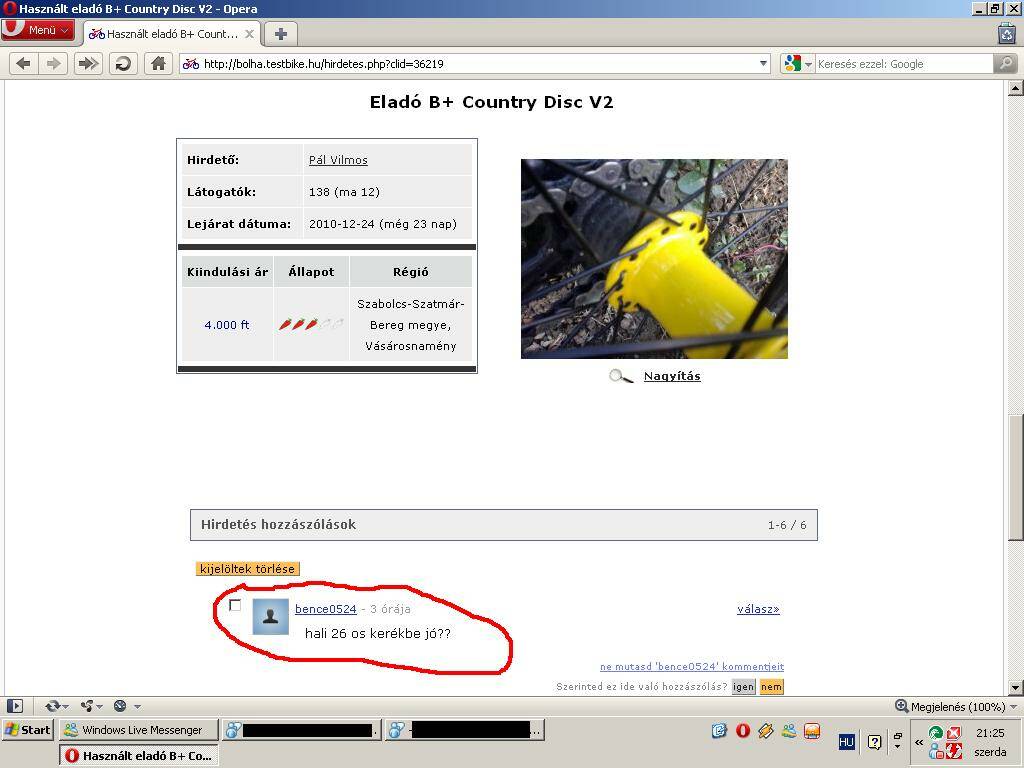Click the red lightning bolt system tray icon
This screenshot has width=1024, height=768.
pyautogui.click(x=953, y=751)
